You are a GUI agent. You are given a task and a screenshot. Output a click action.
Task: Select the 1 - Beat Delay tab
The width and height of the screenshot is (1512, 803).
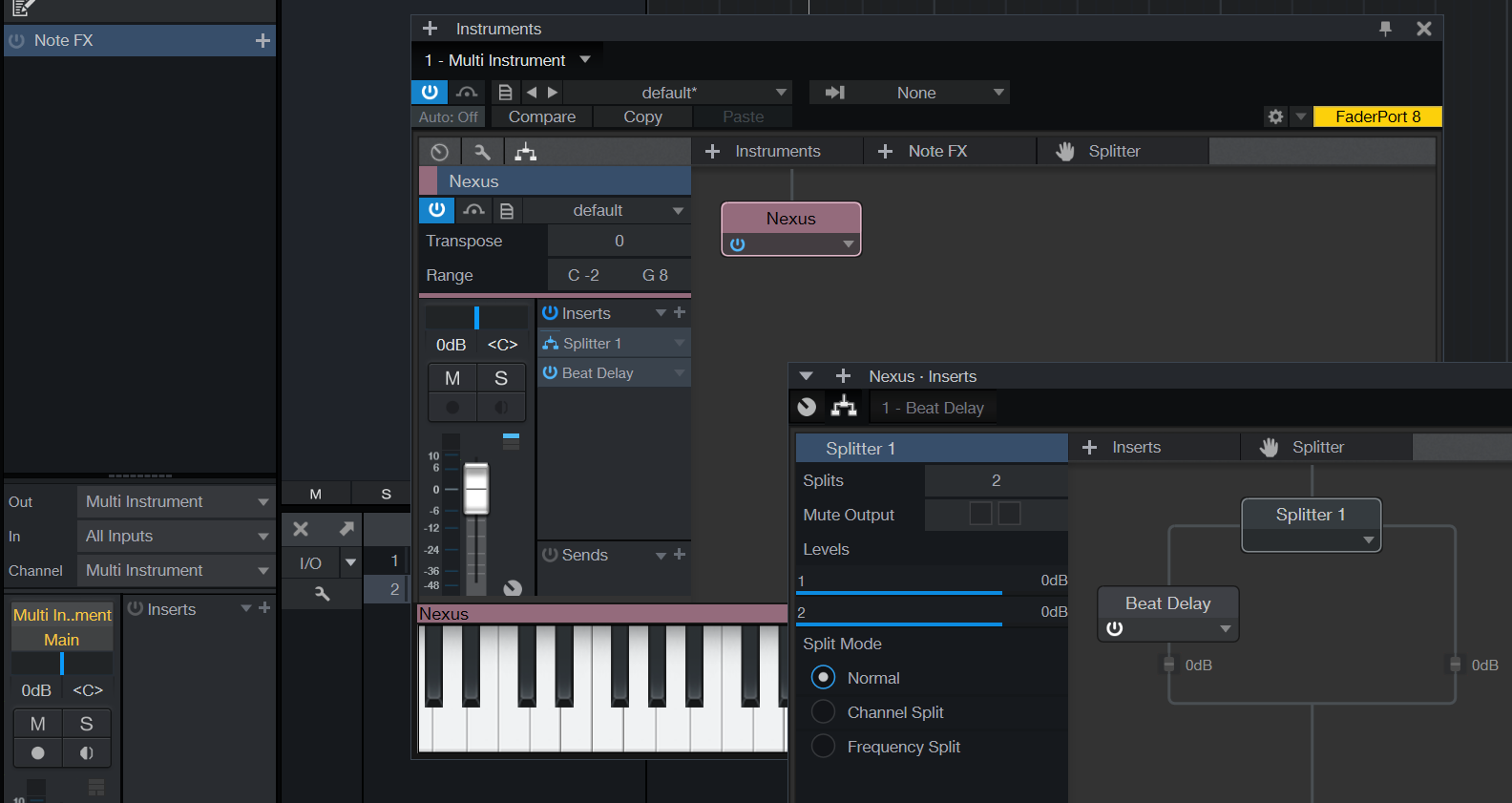(x=933, y=408)
